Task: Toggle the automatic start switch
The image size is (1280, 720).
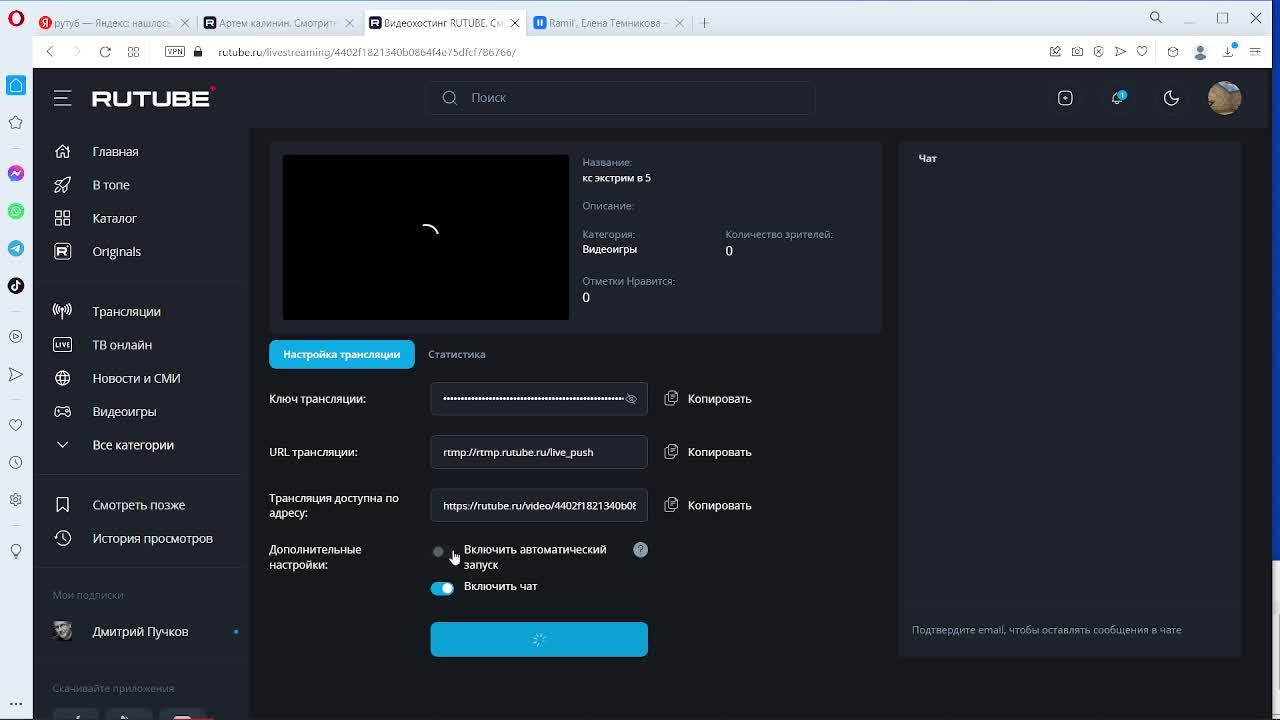Action: 441,551
